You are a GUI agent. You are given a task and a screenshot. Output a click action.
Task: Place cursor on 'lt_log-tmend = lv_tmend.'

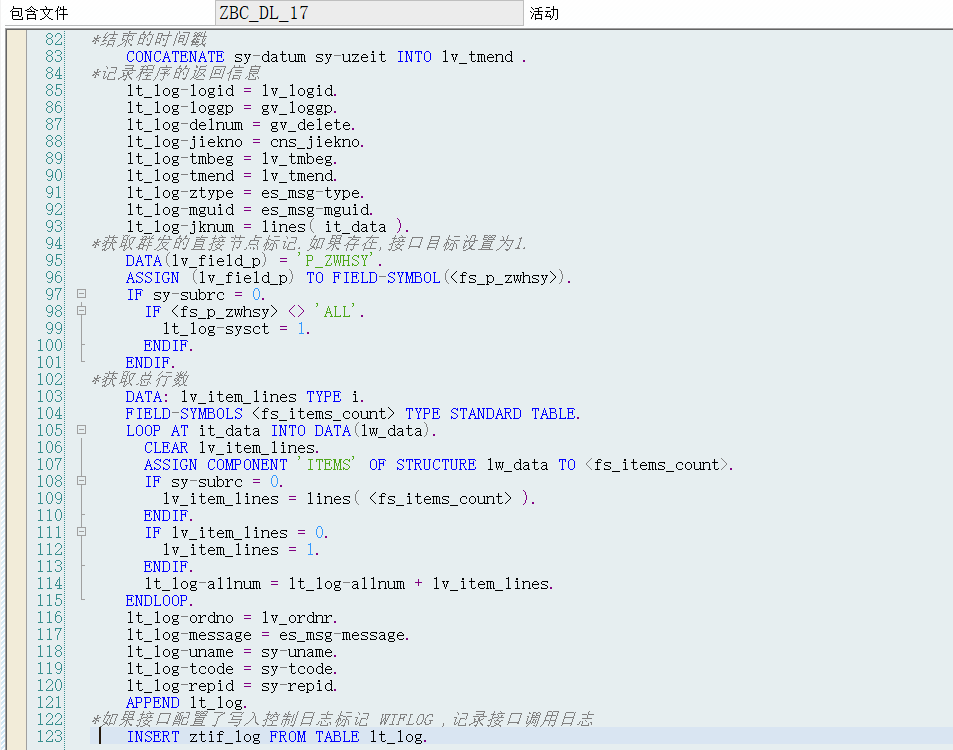[232, 176]
